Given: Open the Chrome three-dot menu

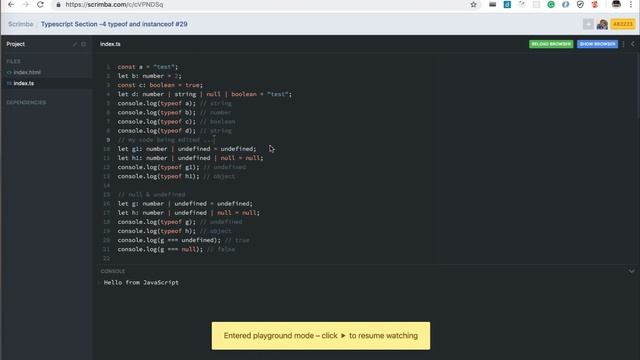Looking at the screenshot, I should 631,4.
